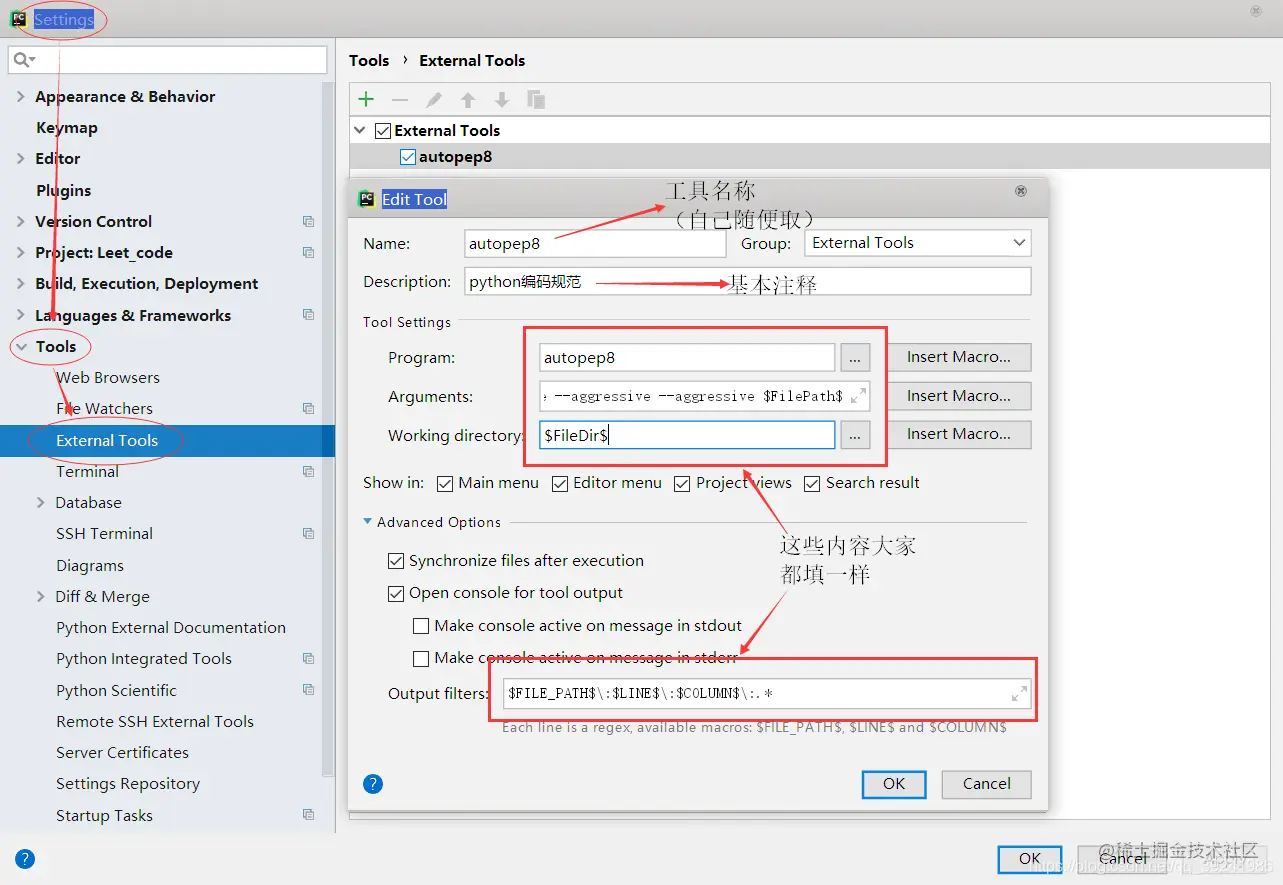Open the Group dropdown
This screenshot has height=885, width=1283.
coord(917,243)
